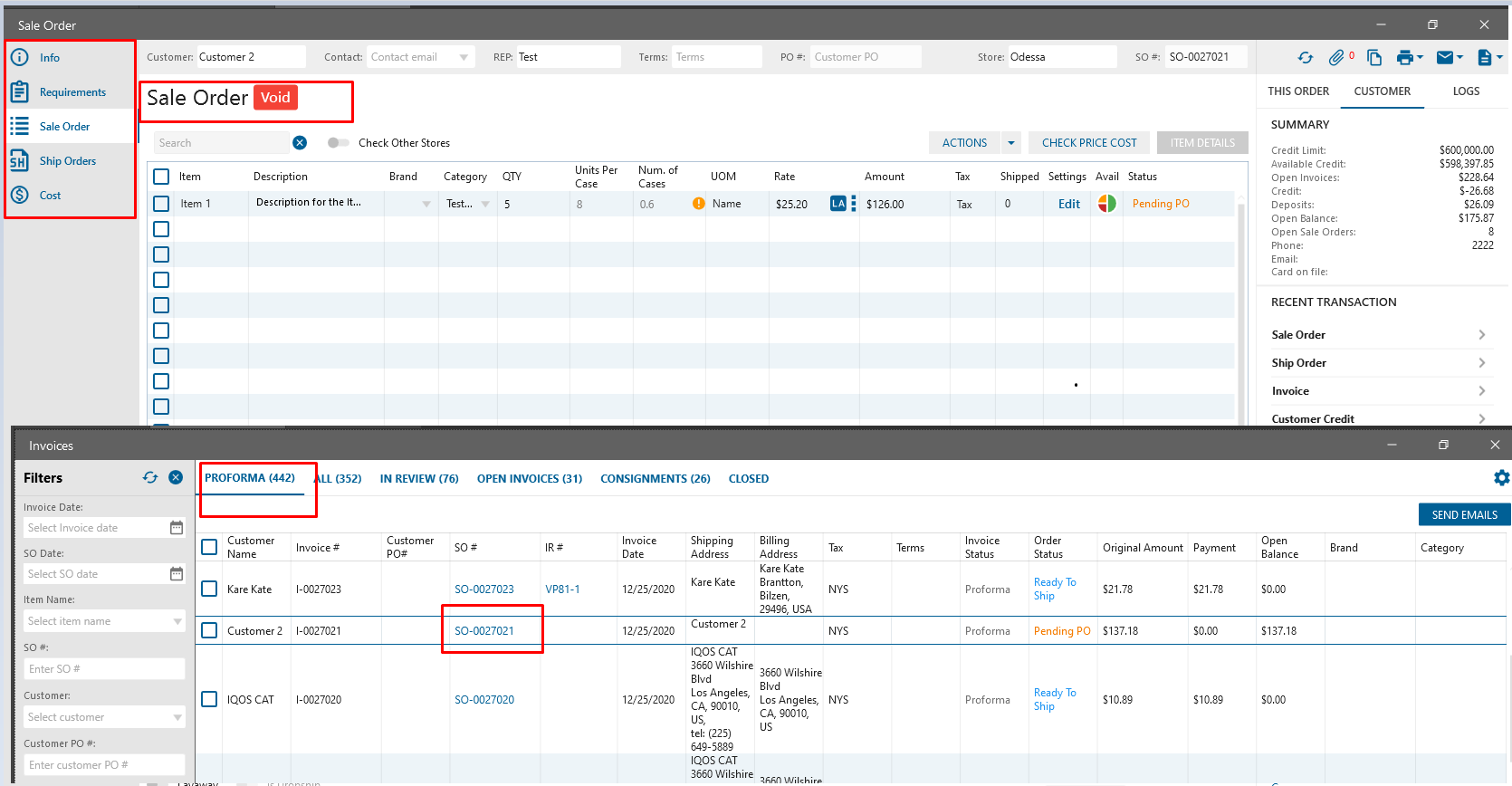Open the SO Date calendar picker

tap(177, 573)
